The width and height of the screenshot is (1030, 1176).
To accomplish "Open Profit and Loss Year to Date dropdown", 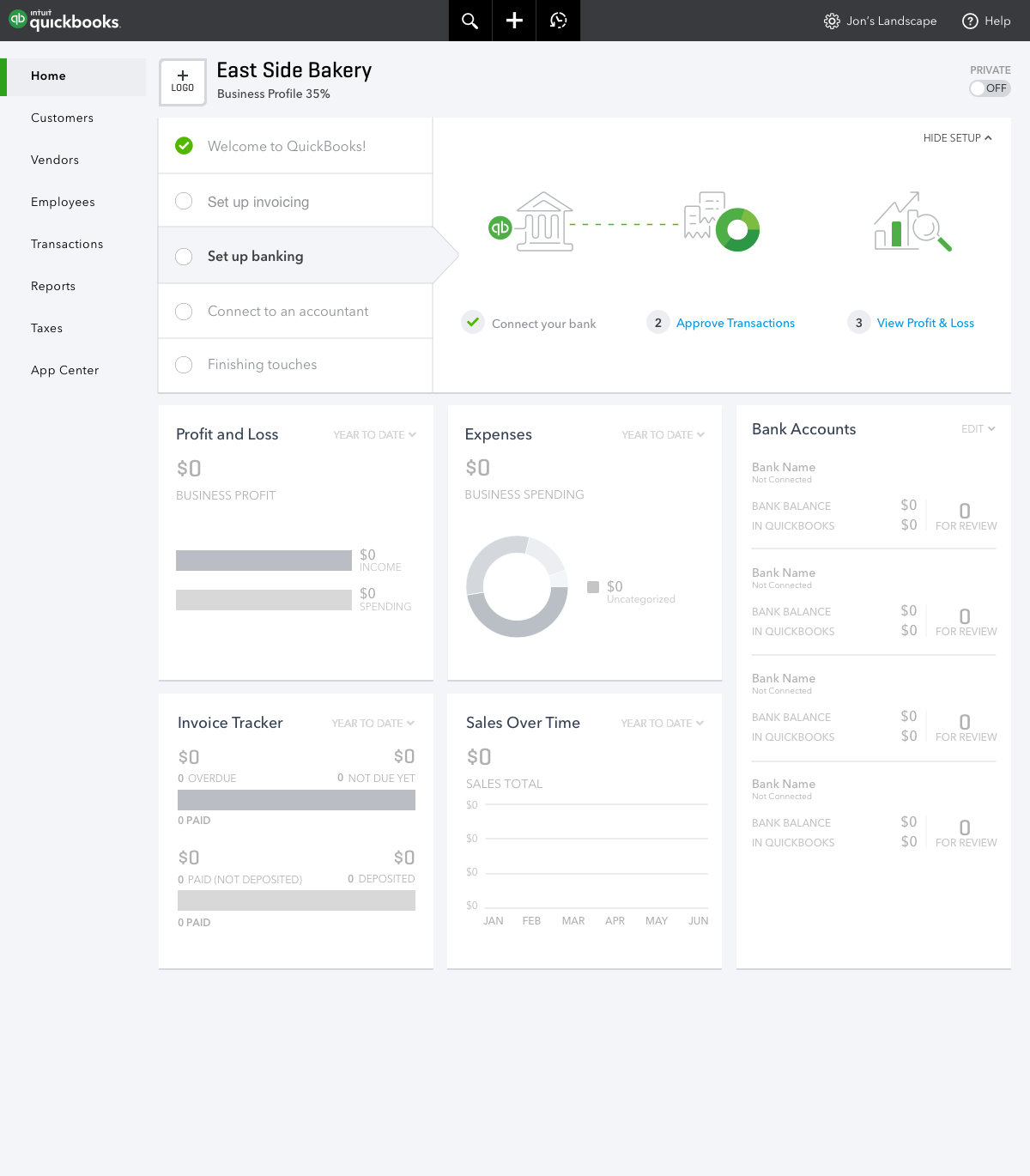I will click(x=374, y=435).
